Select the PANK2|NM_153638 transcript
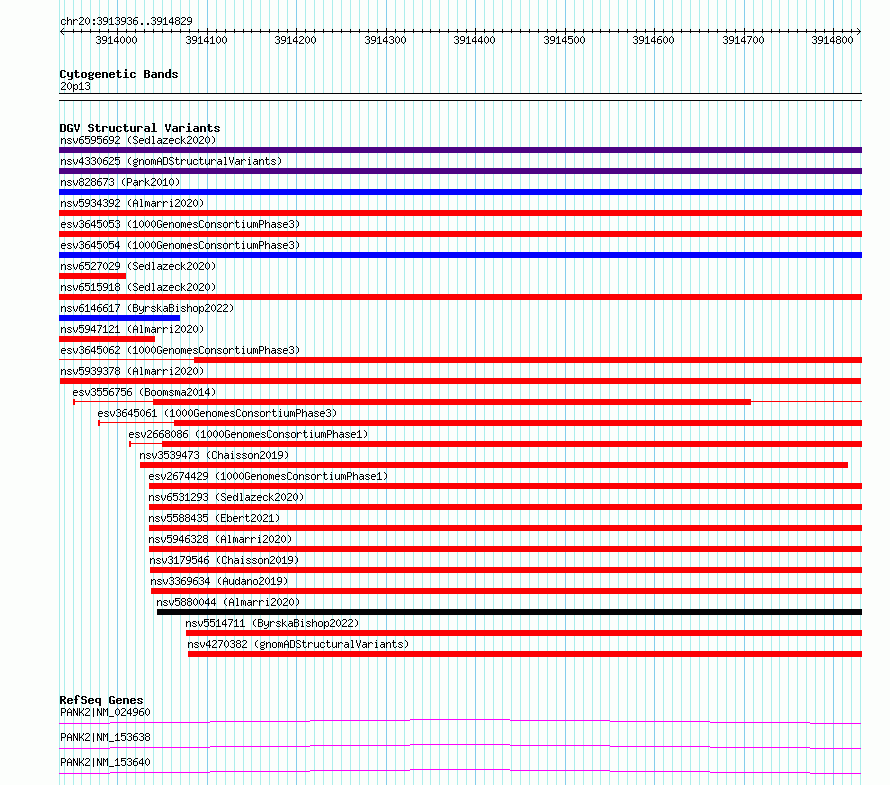The width and height of the screenshot is (890, 785). 105,737
